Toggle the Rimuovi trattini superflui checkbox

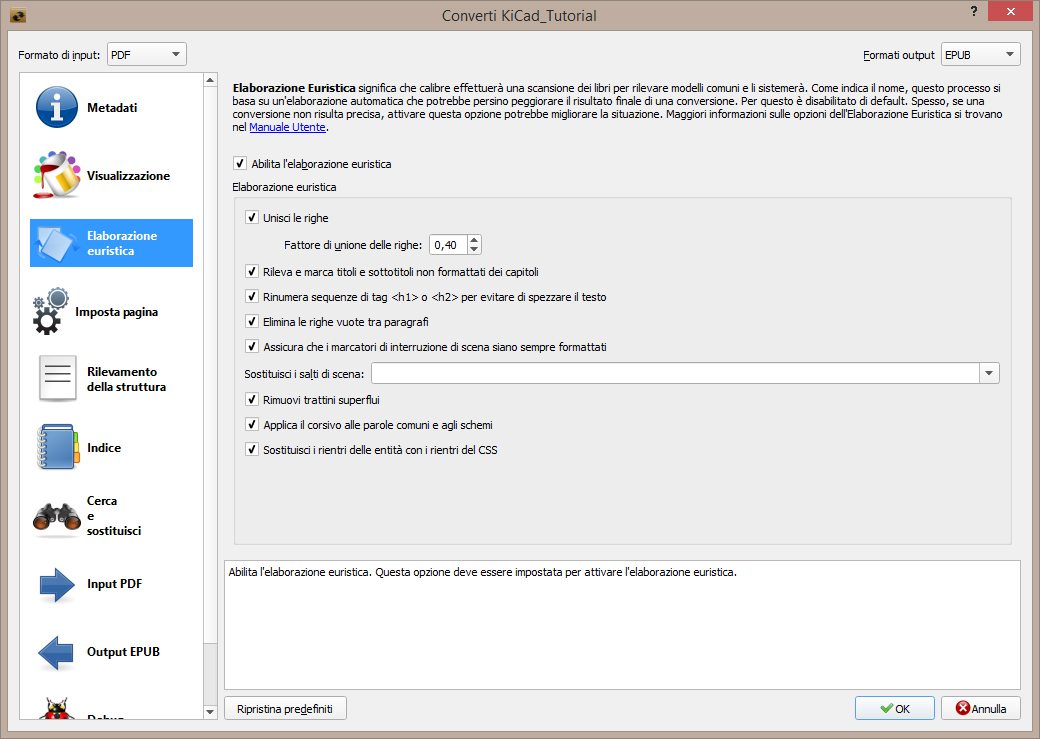(x=251, y=399)
